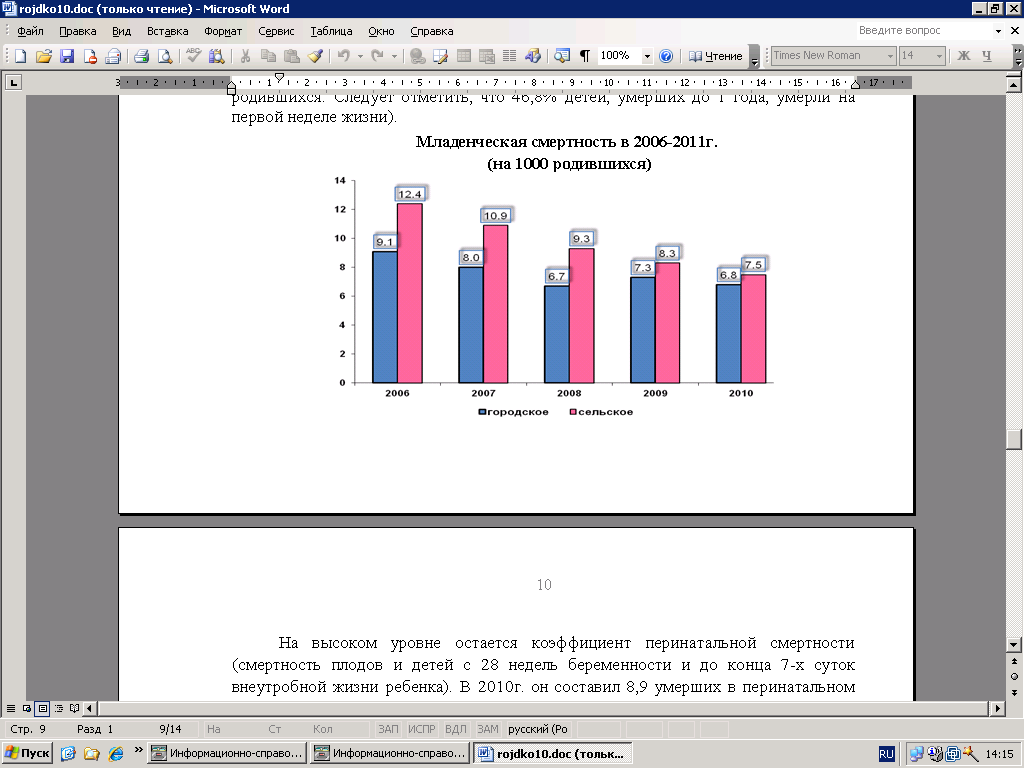Click the first line indent marker on ruler
Screen dimensions: 1024x768
[280, 78]
